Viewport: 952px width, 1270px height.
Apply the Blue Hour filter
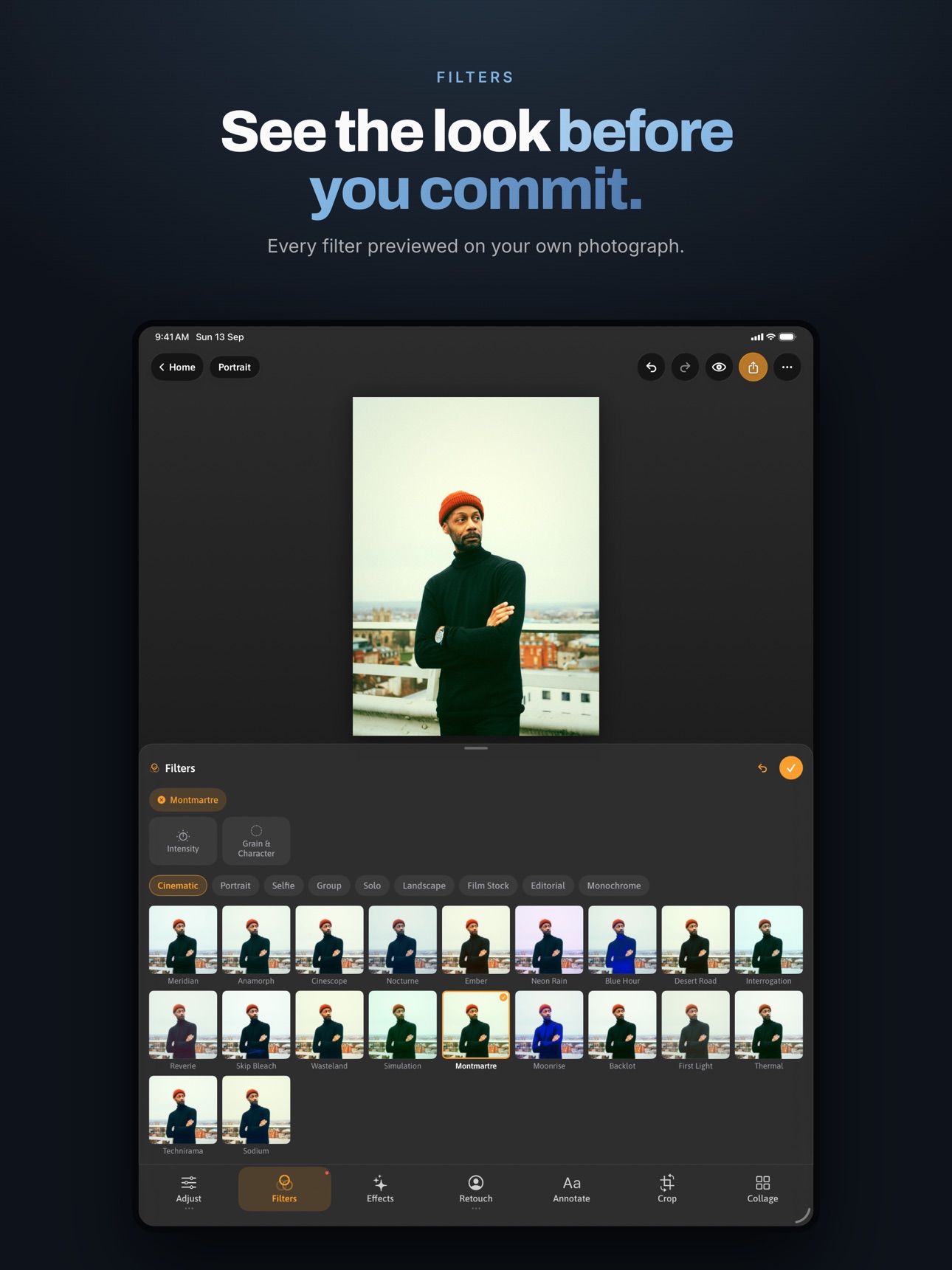point(622,940)
